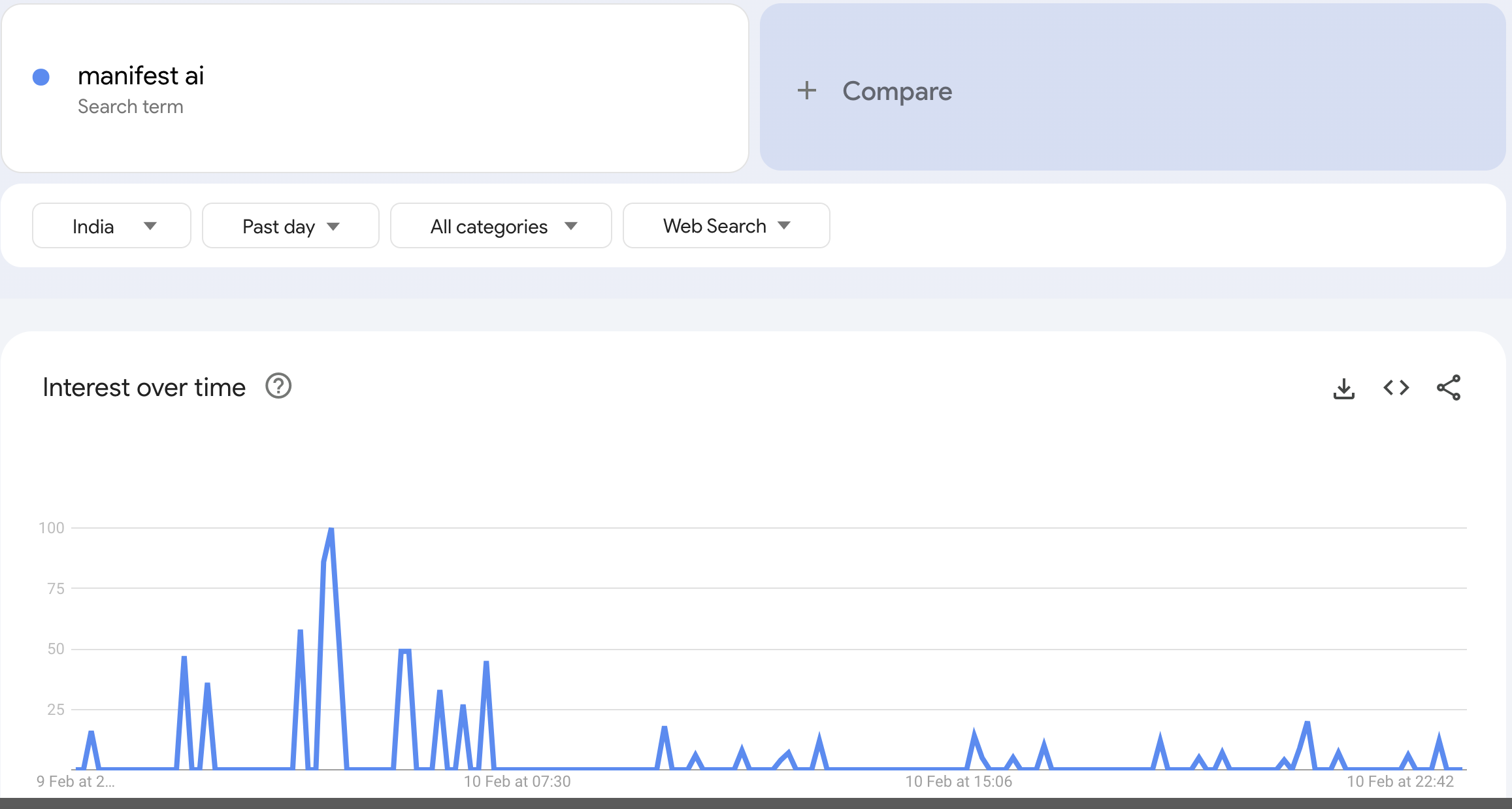
Task: Download the interest over time data
Action: pyautogui.click(x=1343, y=388)
